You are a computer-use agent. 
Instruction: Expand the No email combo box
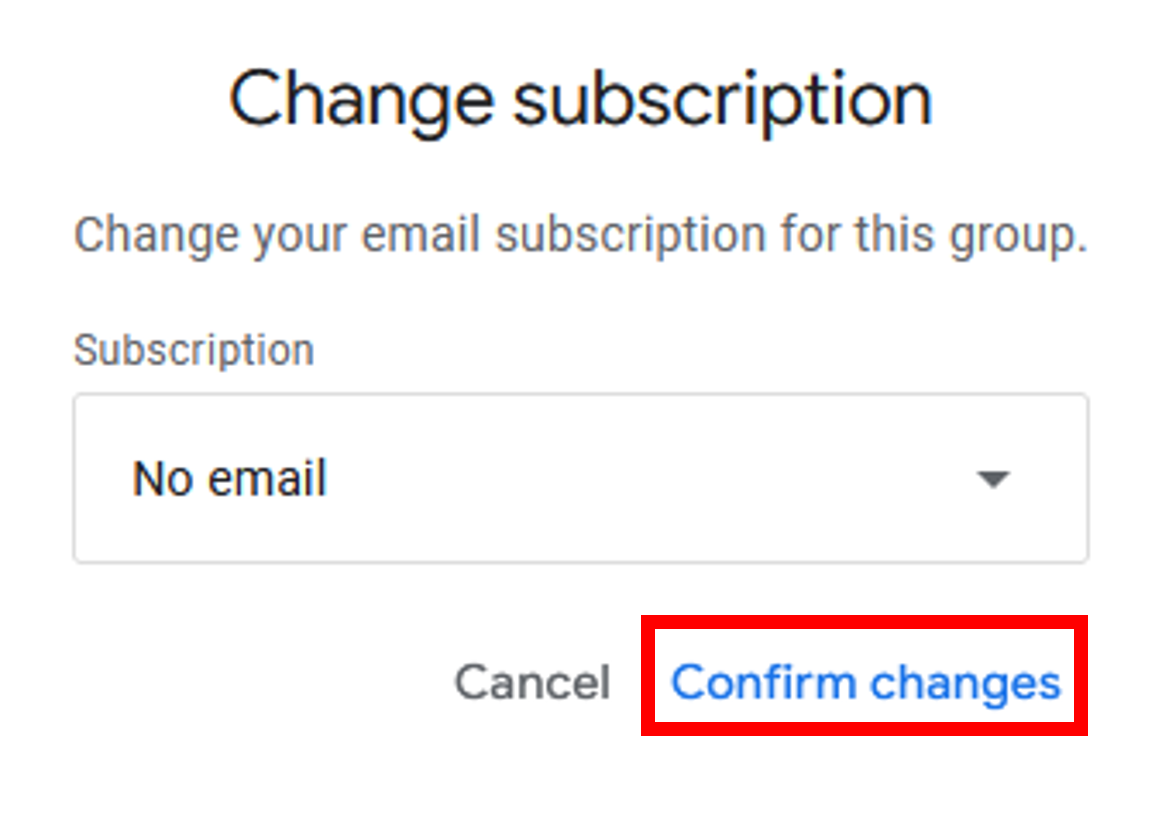point(580,478)
